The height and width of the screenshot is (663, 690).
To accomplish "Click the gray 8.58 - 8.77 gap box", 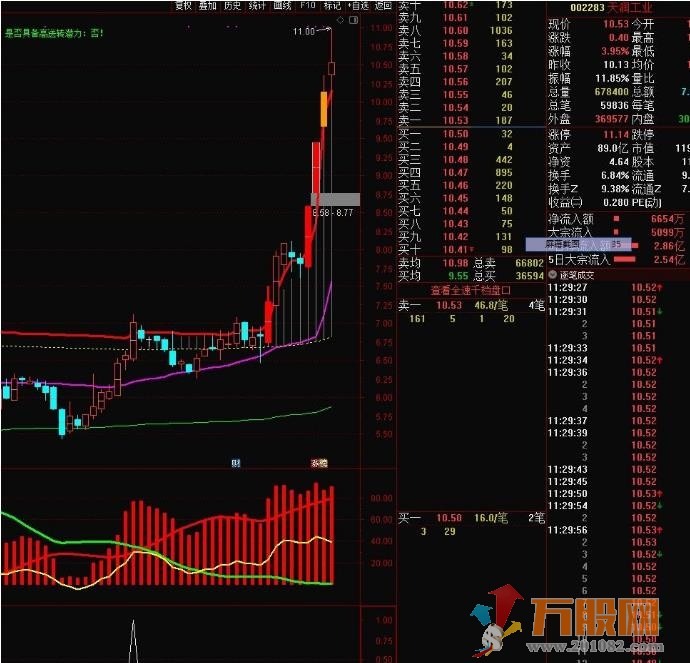I will point(335,199).
